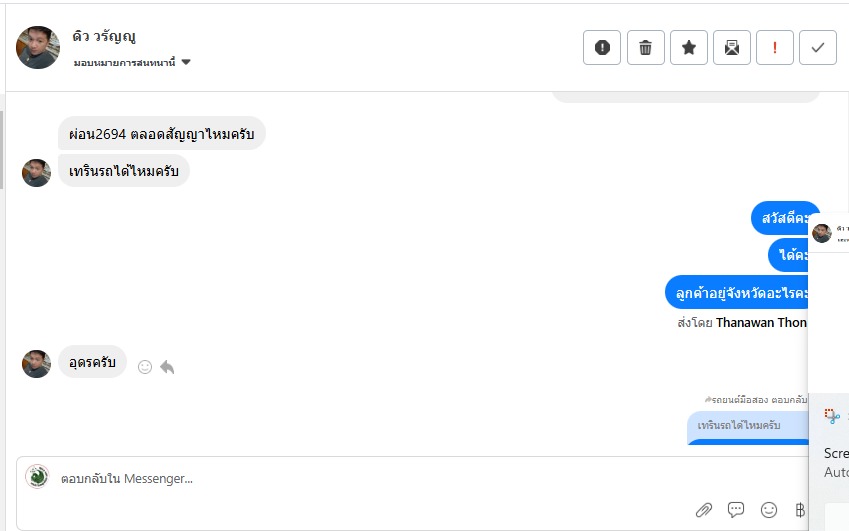Open saved replies speech-bubble icon

pos(736,510)
